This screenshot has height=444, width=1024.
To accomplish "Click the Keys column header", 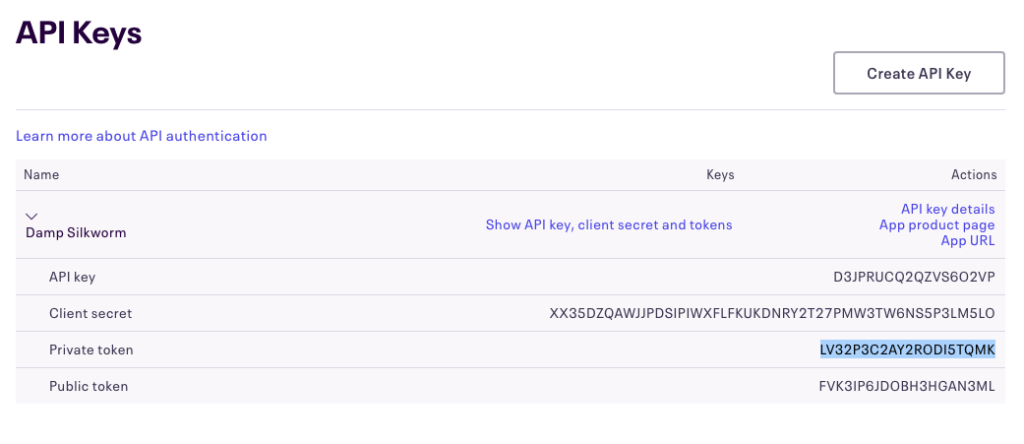I will 720,174.
